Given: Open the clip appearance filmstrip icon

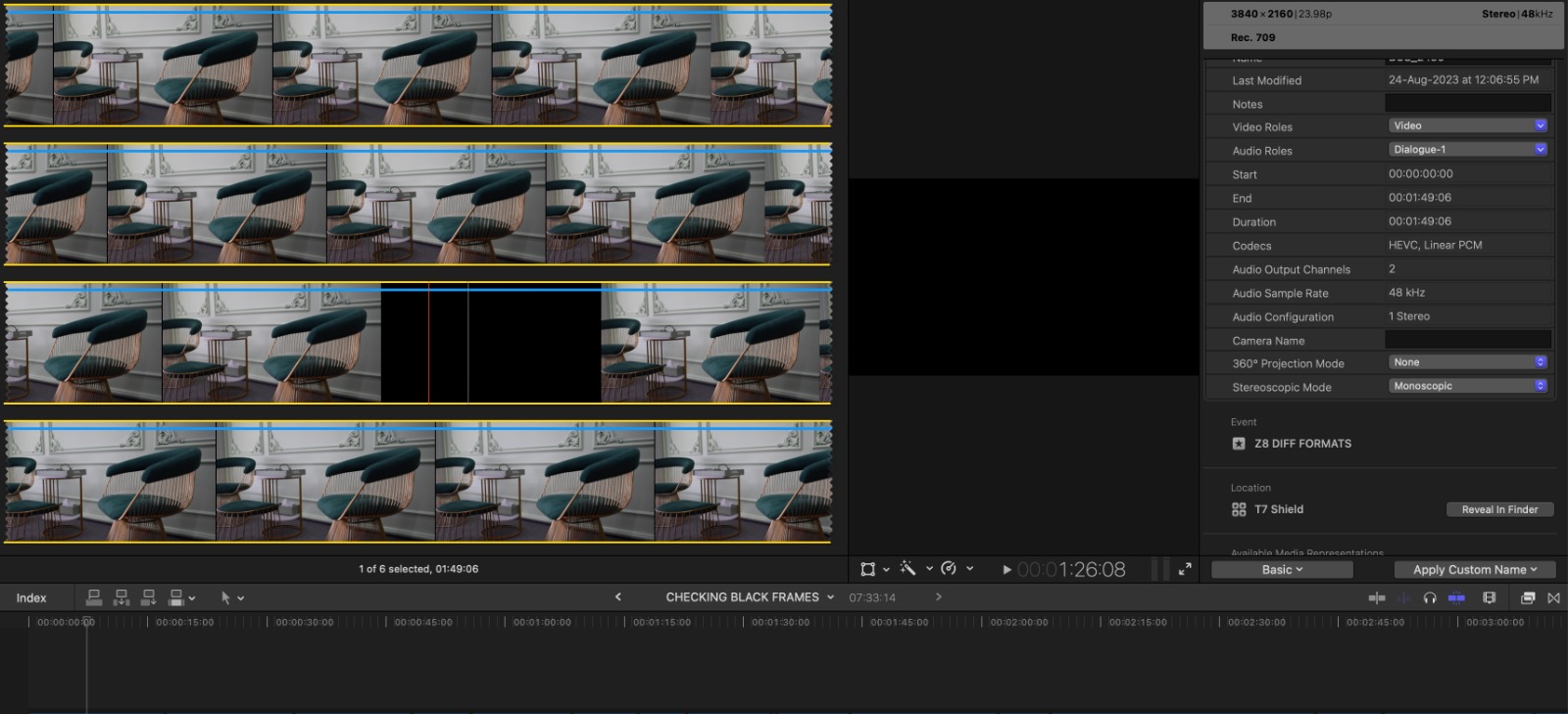Looking at the screenshot, I should (1490, 597).
